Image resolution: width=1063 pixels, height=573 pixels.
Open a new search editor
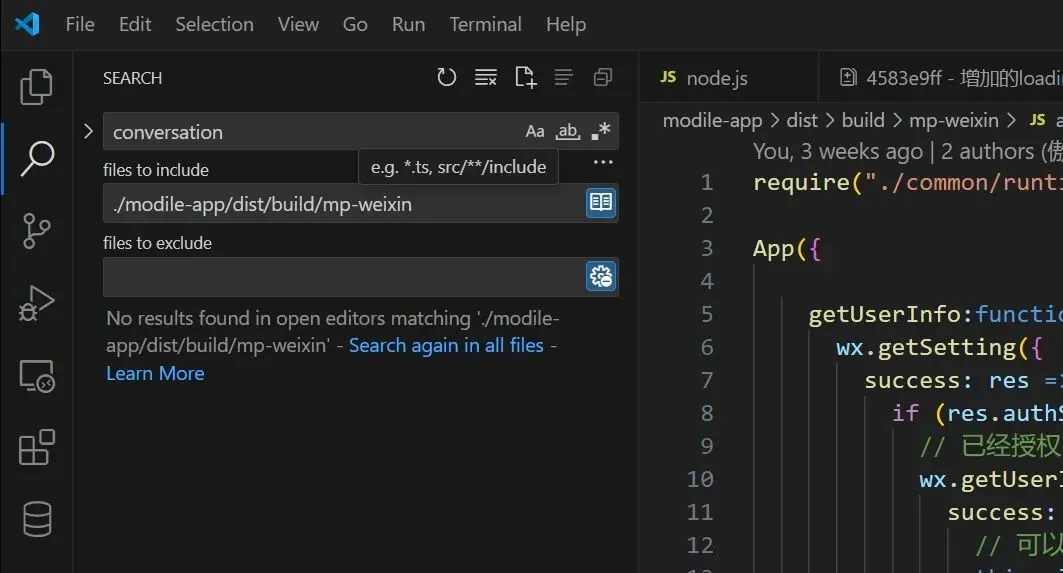coord(525,78)
